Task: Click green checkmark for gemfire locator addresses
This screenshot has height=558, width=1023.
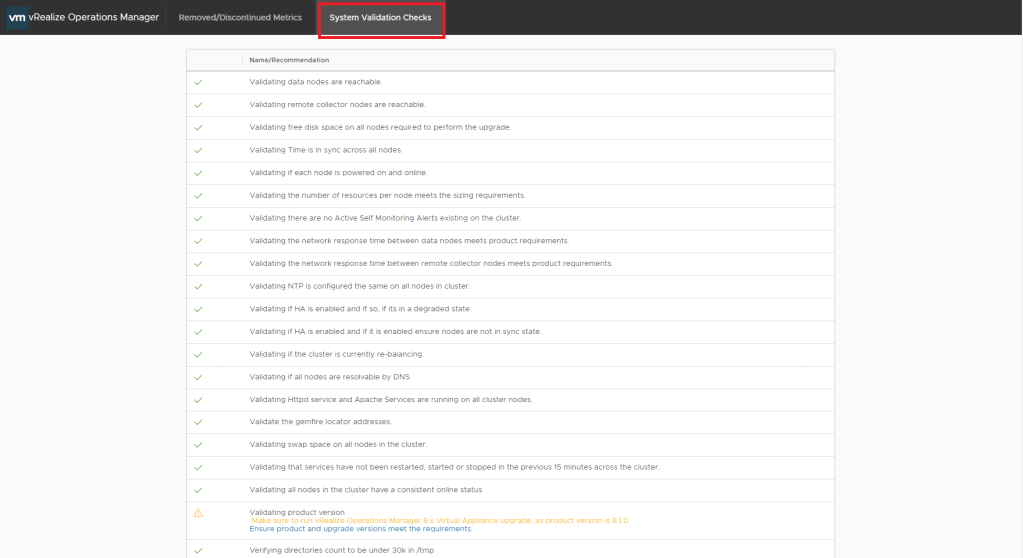Action: (x=198, y=422)
